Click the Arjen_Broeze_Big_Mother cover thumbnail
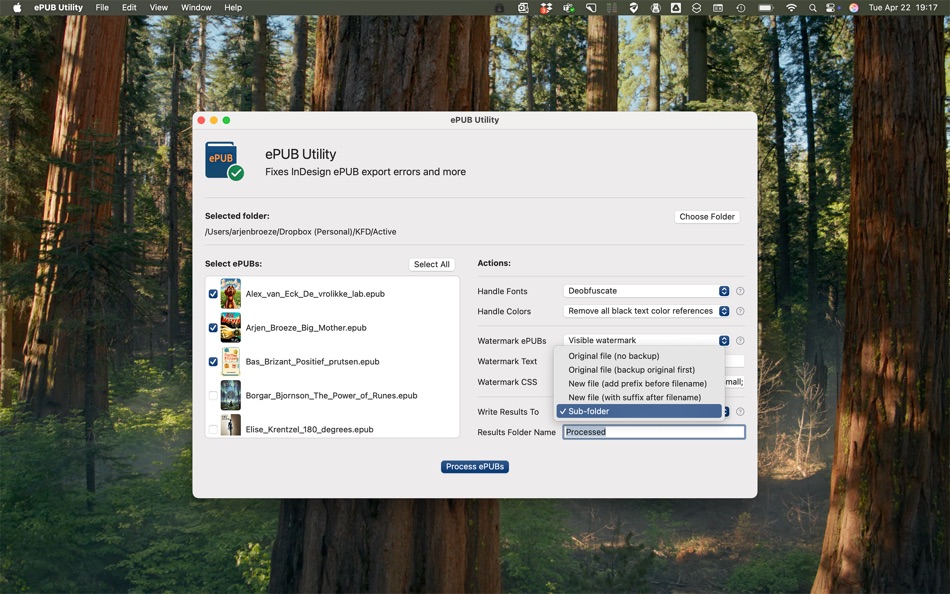 tap(230, 327)
